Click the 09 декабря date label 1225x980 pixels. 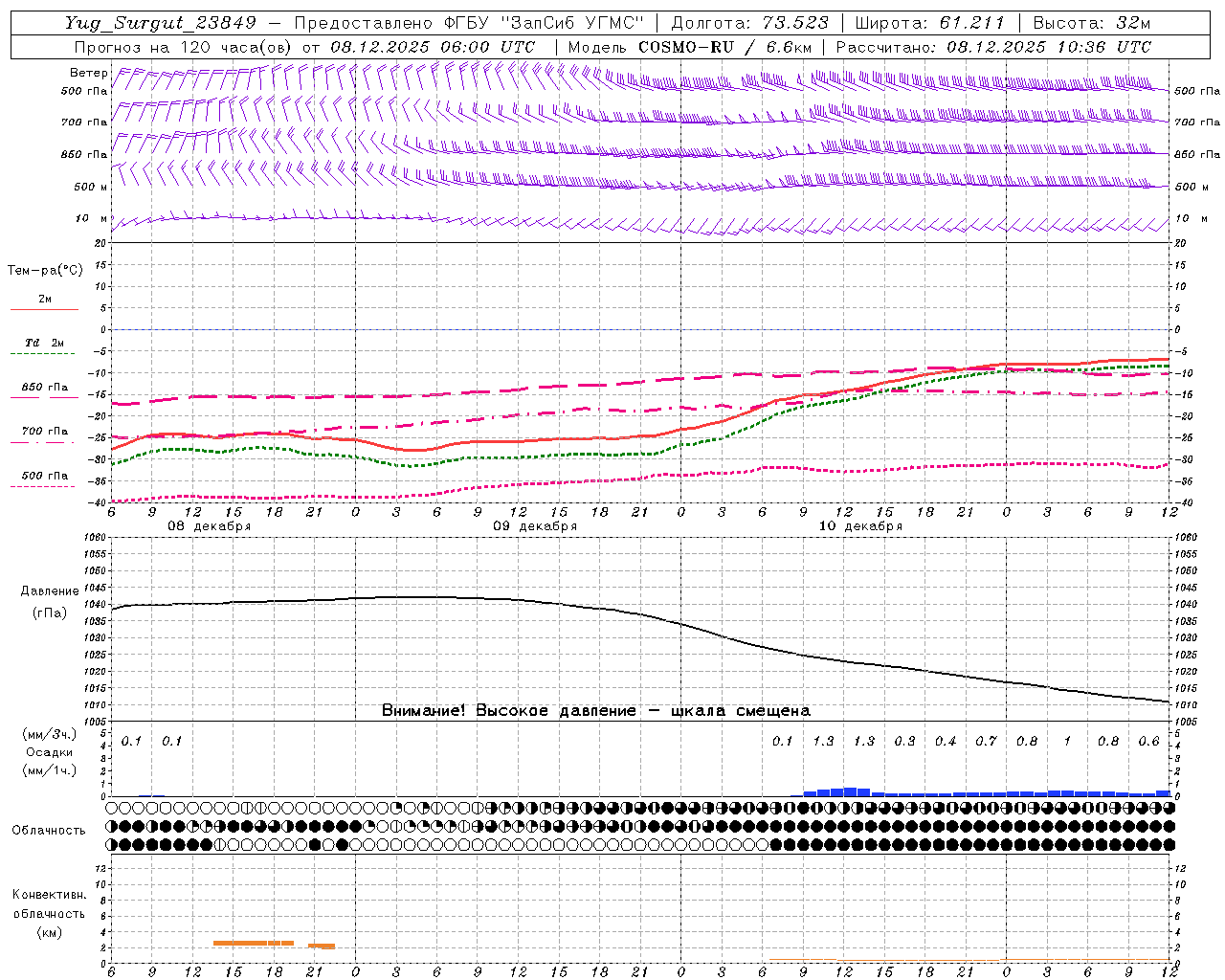[x=535, y=526]
